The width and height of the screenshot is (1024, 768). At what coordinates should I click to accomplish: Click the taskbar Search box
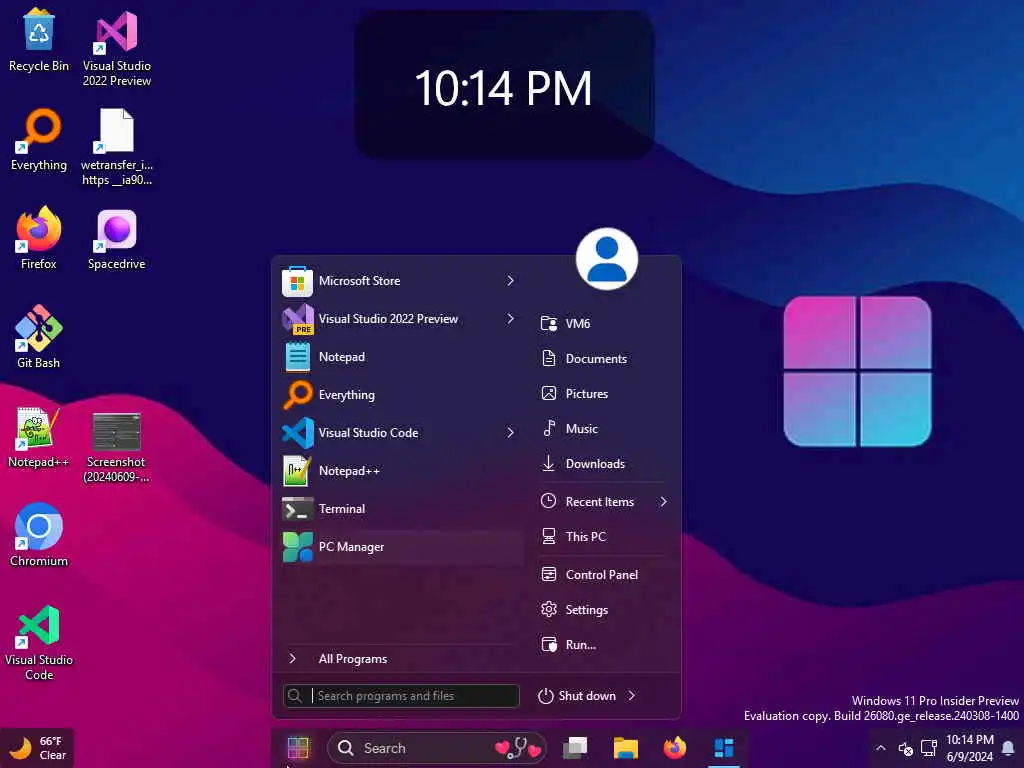pyautogui.click(x=436, y=748)
